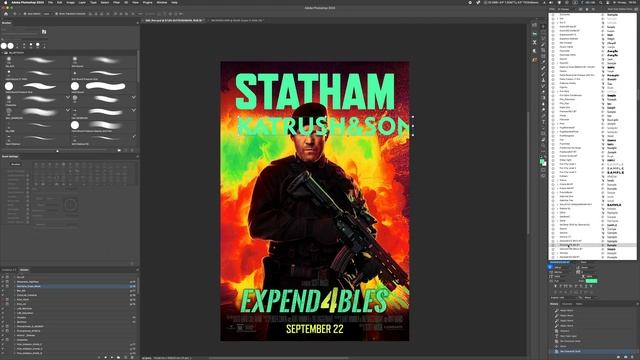640x360 pixels.
Task: Open the Filter menu
Action: (116, 2)
